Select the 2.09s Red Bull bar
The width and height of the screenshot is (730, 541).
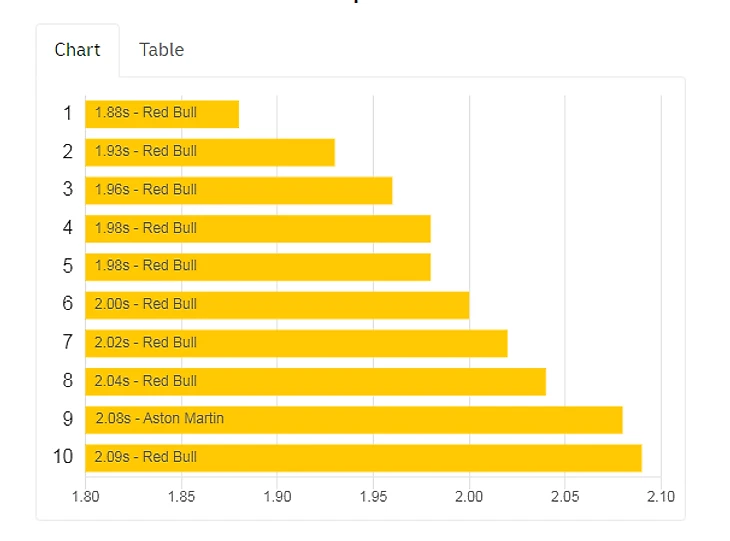click(x=363, y=457)
